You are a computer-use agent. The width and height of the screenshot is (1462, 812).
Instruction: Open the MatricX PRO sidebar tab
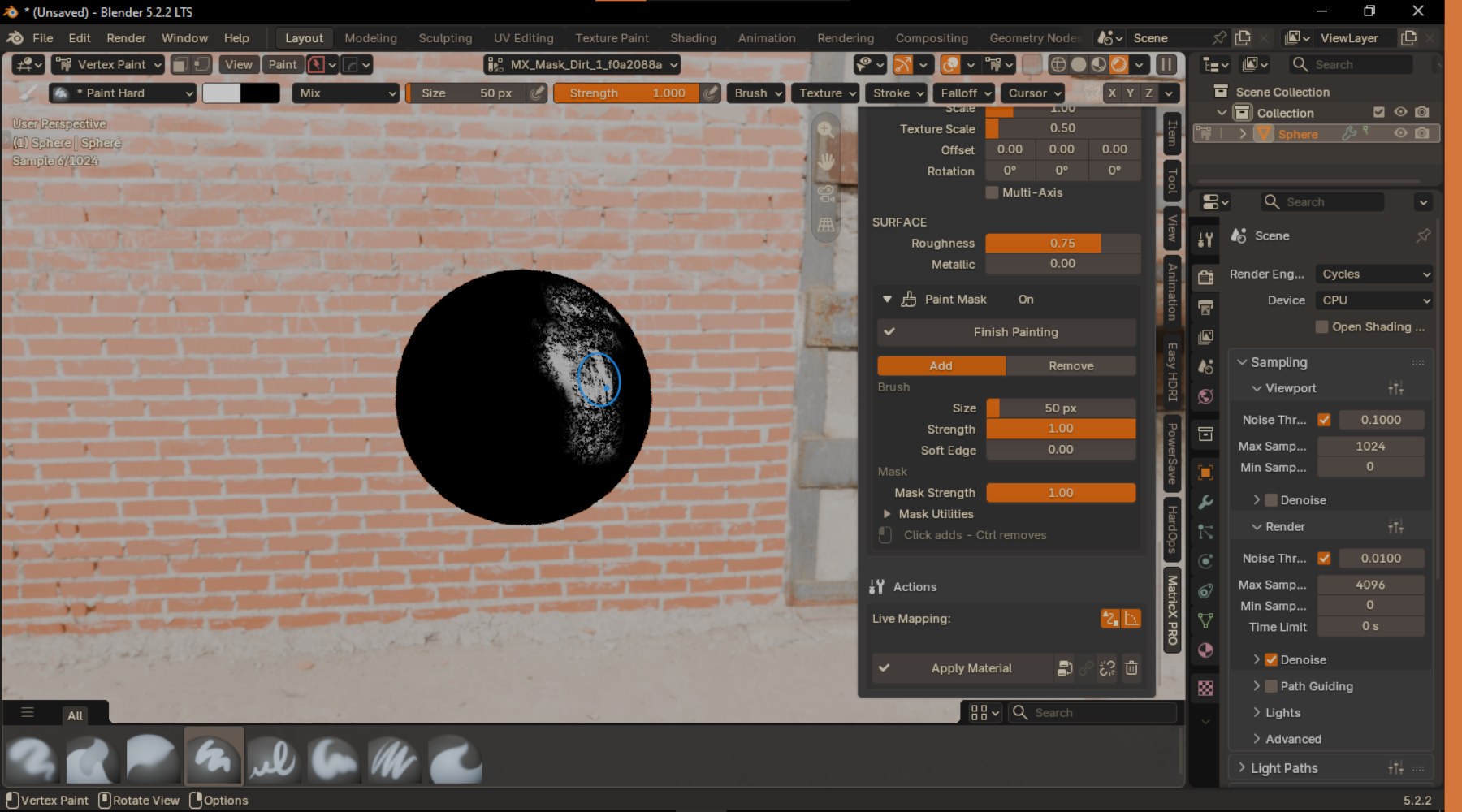(1172, 610)
